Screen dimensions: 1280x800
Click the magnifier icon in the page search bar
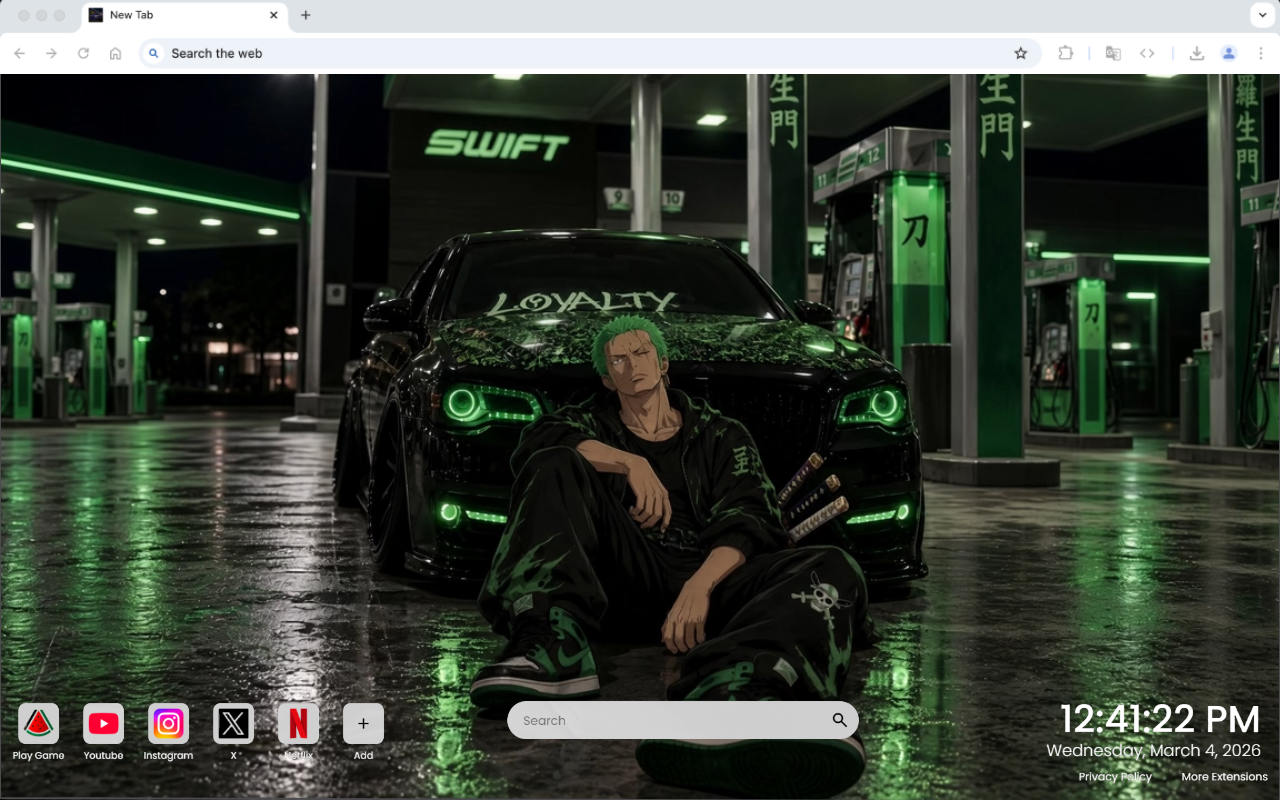tap(839, 720)
